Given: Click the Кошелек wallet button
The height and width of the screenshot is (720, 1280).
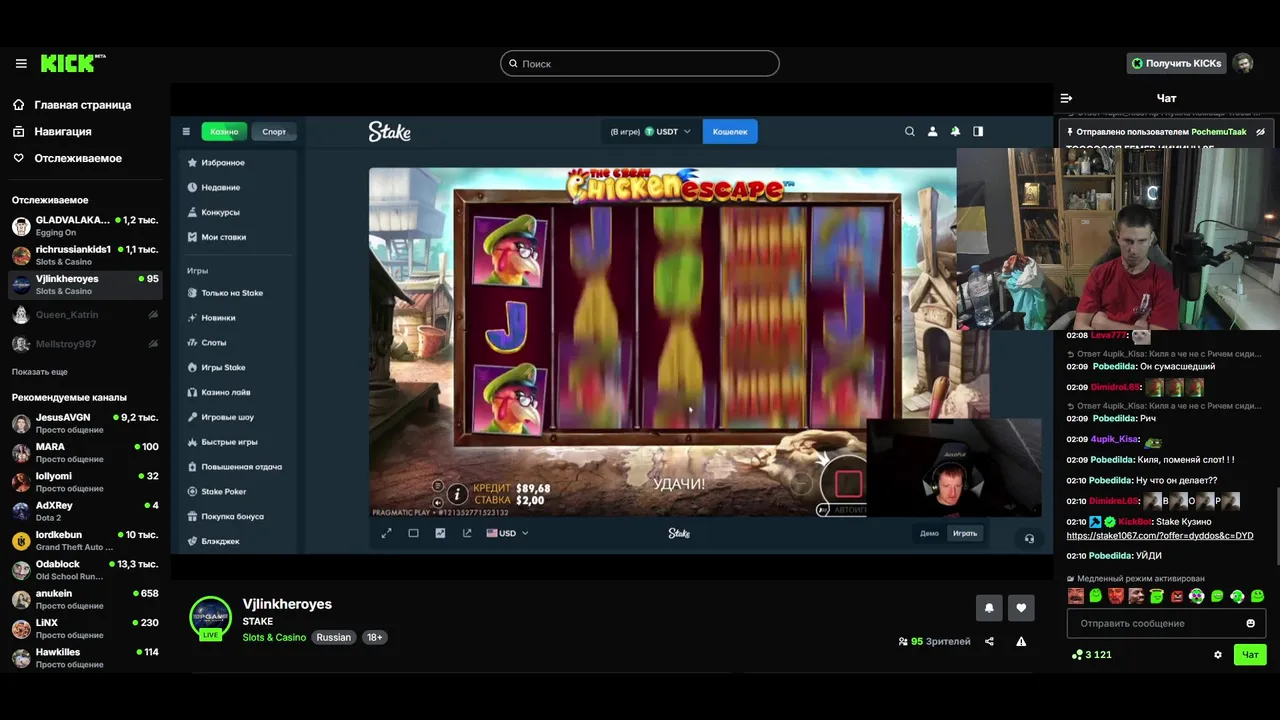Looking at the screenshot, I should pyautogui.click(x=730, y=131).
